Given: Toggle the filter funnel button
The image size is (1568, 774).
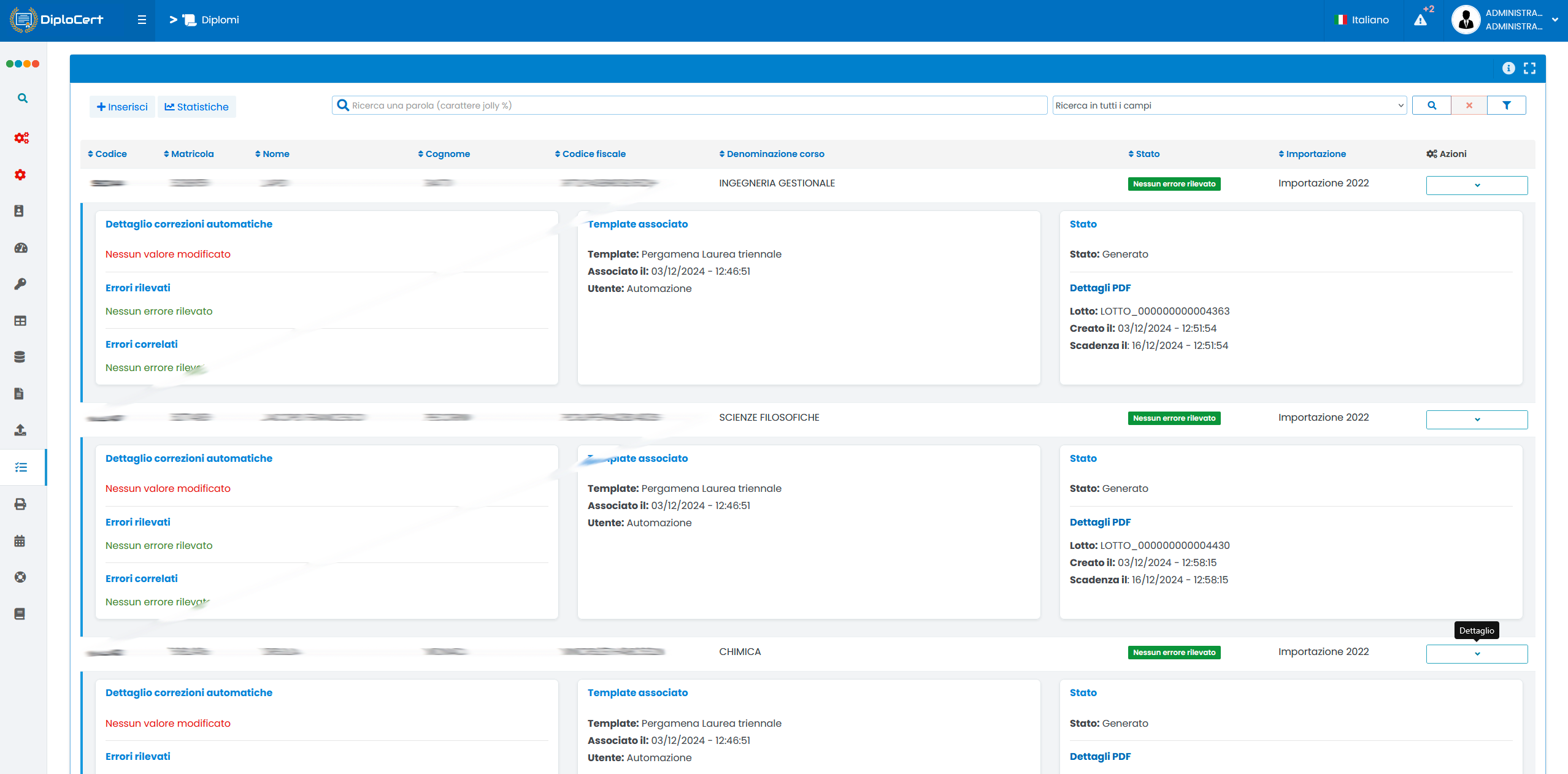Looking at the screenshot, I should pyautogui.click(x=1506, y=105).
